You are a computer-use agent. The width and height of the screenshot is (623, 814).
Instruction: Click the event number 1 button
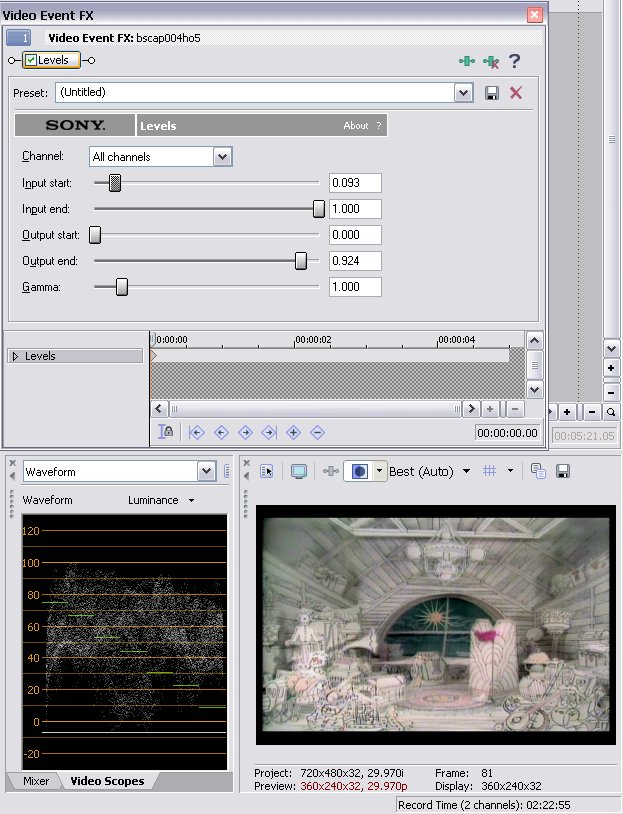19,38
